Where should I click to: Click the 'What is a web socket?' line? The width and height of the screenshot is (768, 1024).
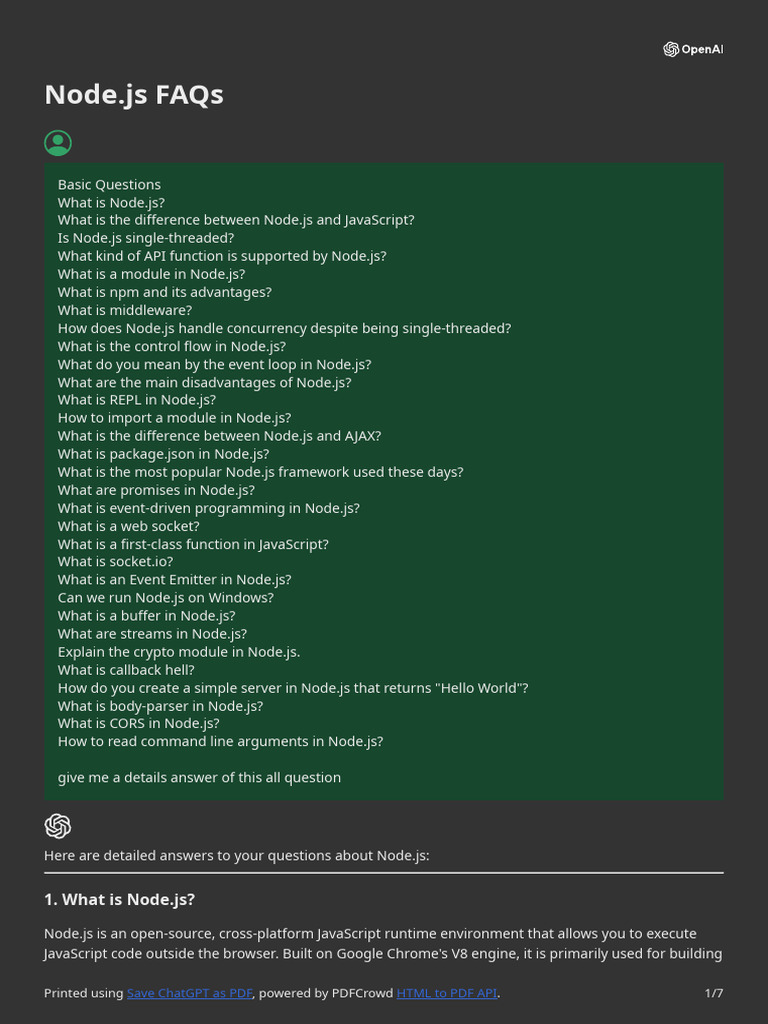[x=128, y=526]
